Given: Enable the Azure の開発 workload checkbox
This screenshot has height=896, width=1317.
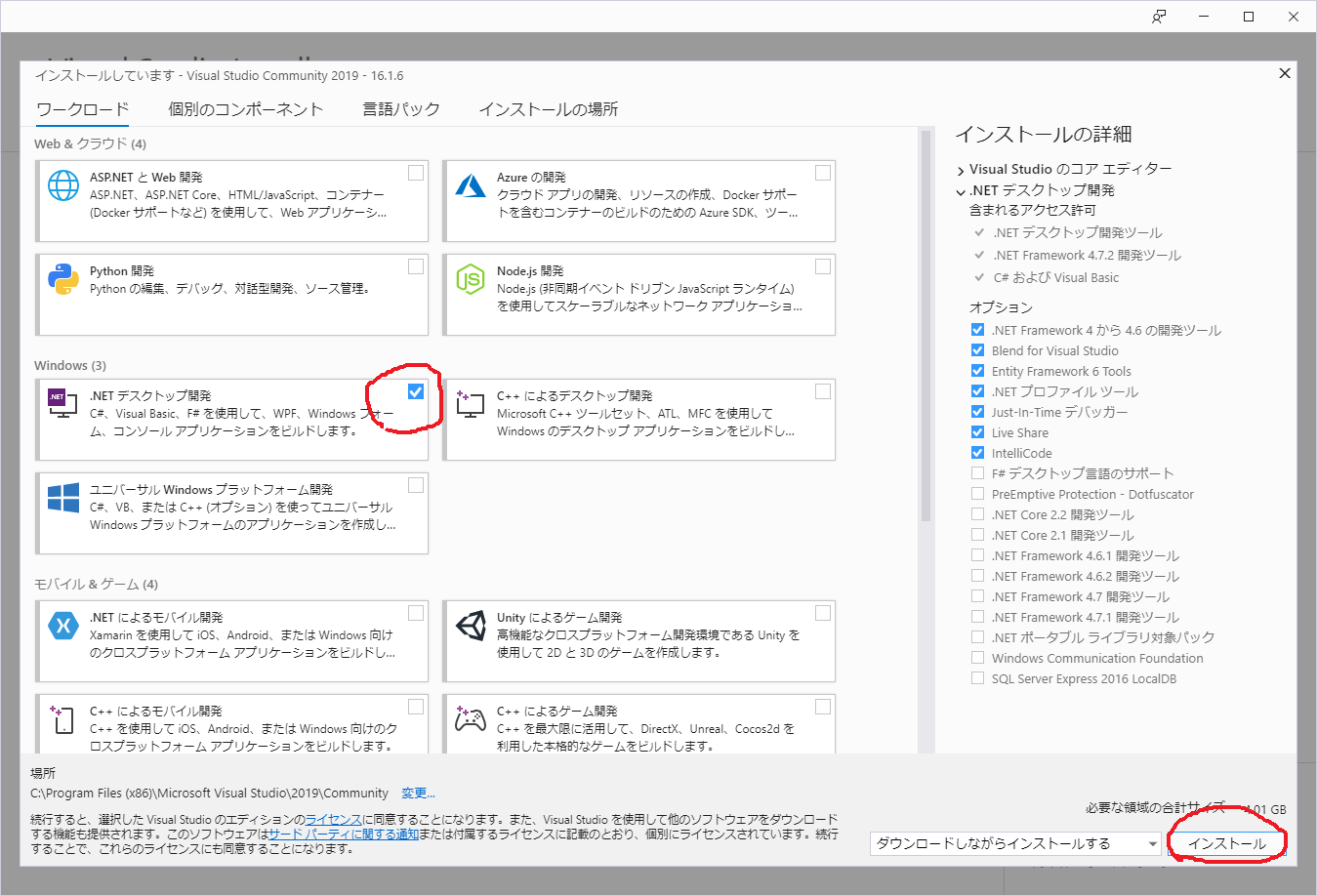Looking at the screenshot, I should pyautogui.click(x=823, y=173).
